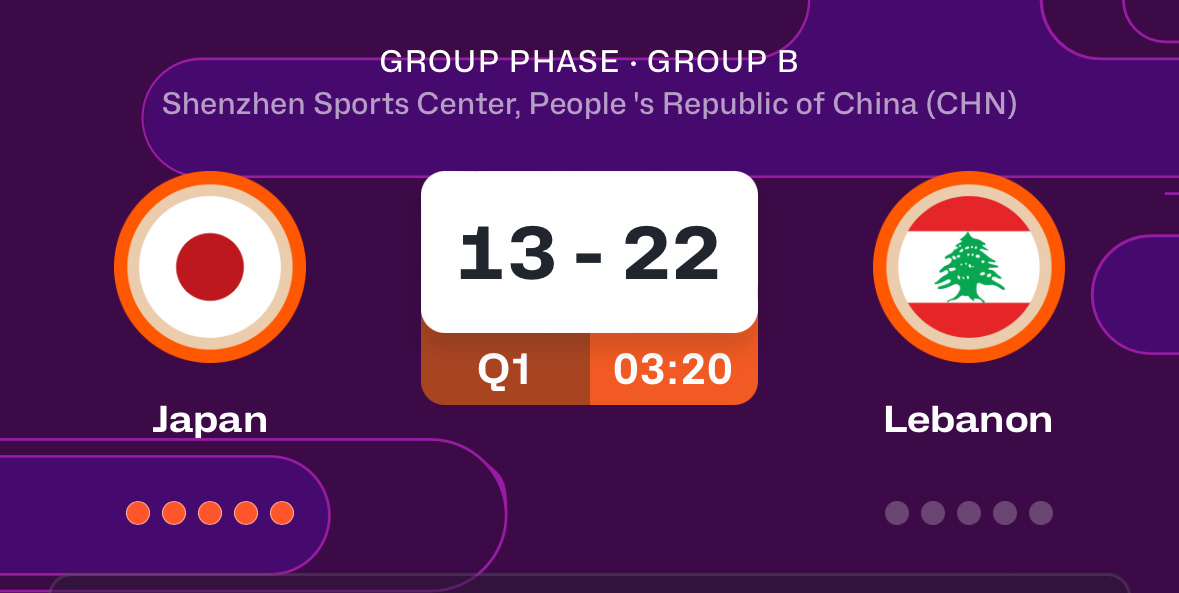This screenshot has height=593, width=1179.
Task: Click the 03:20 game clock
Action: coord(673,370)
